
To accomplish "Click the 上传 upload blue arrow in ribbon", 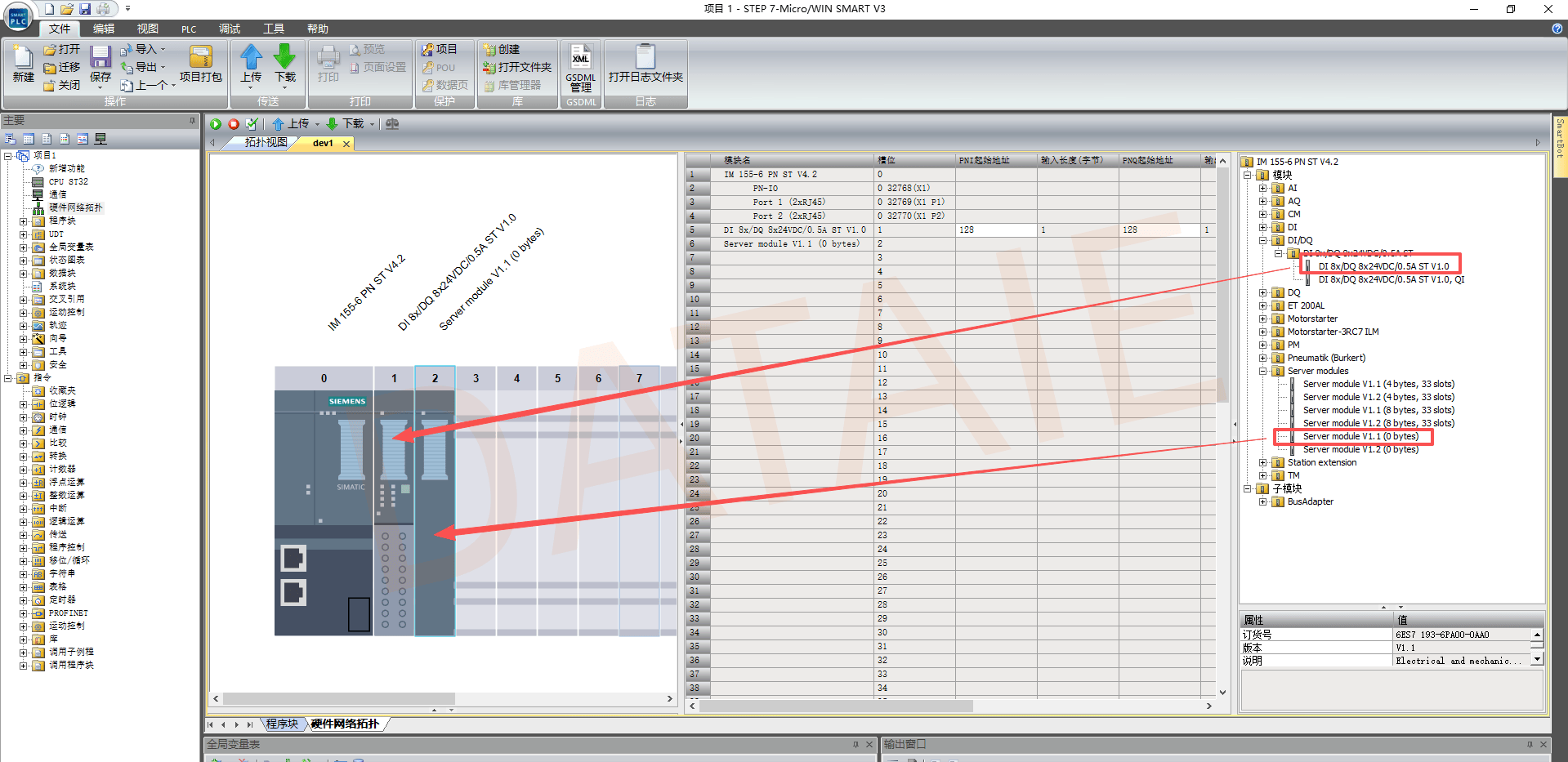I will 251,56.
